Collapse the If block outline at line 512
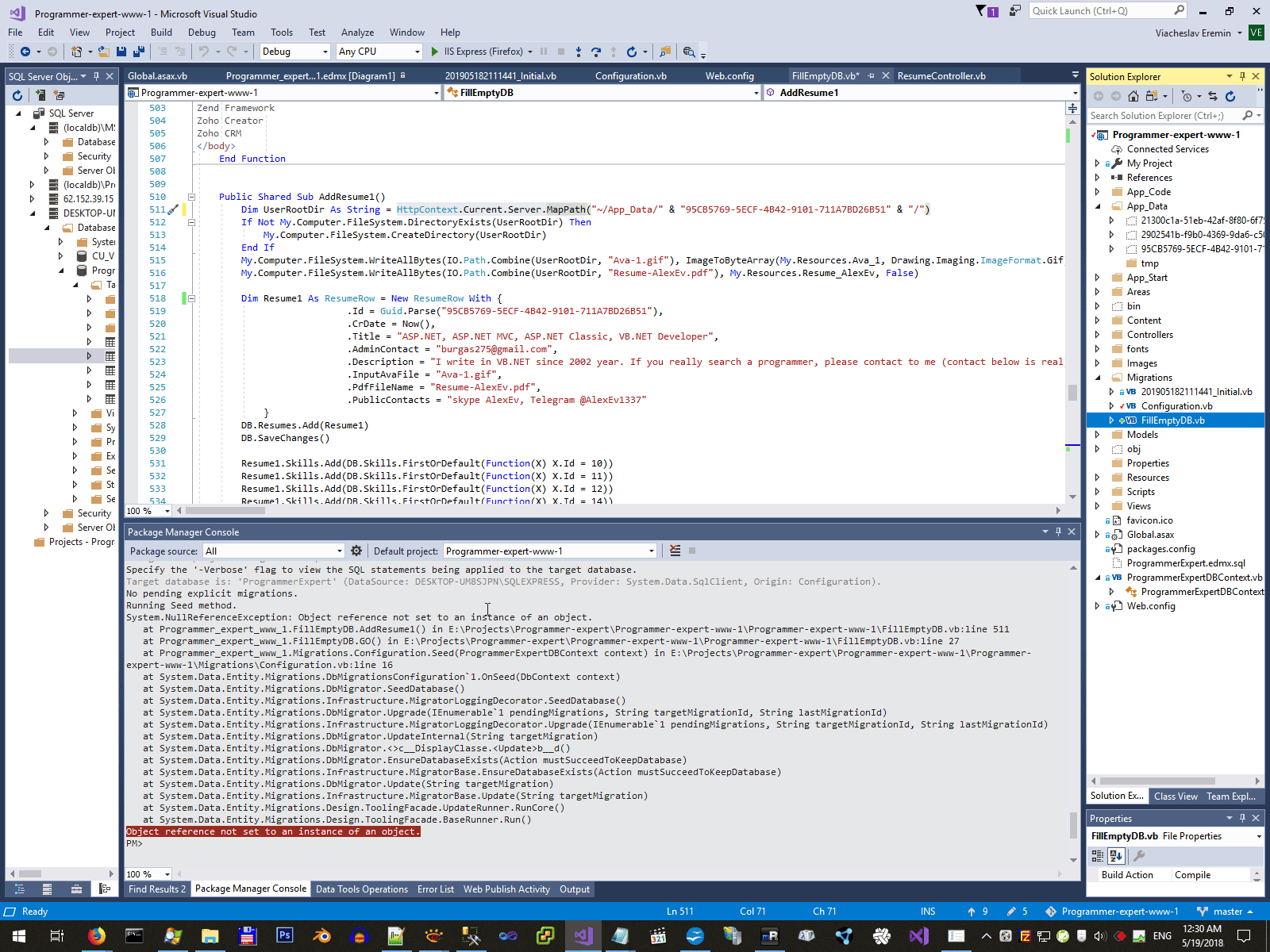1270x952 pixels. (x=191, y=222)
